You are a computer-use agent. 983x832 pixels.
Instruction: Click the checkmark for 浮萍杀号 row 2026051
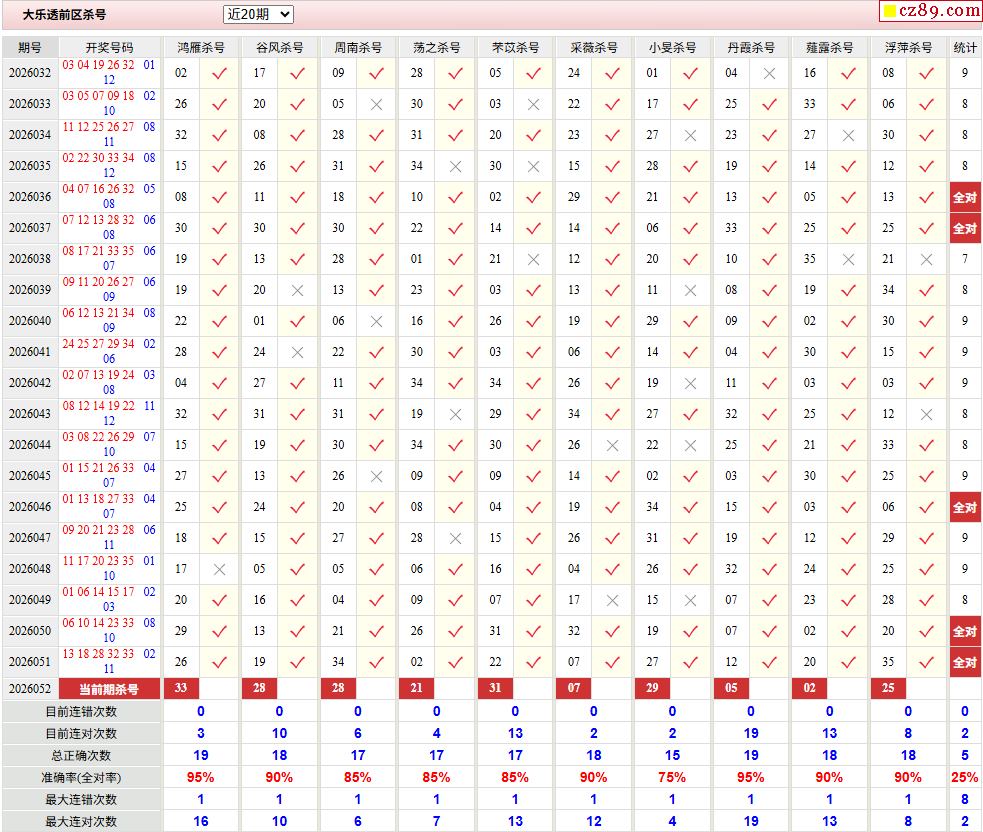927,662
